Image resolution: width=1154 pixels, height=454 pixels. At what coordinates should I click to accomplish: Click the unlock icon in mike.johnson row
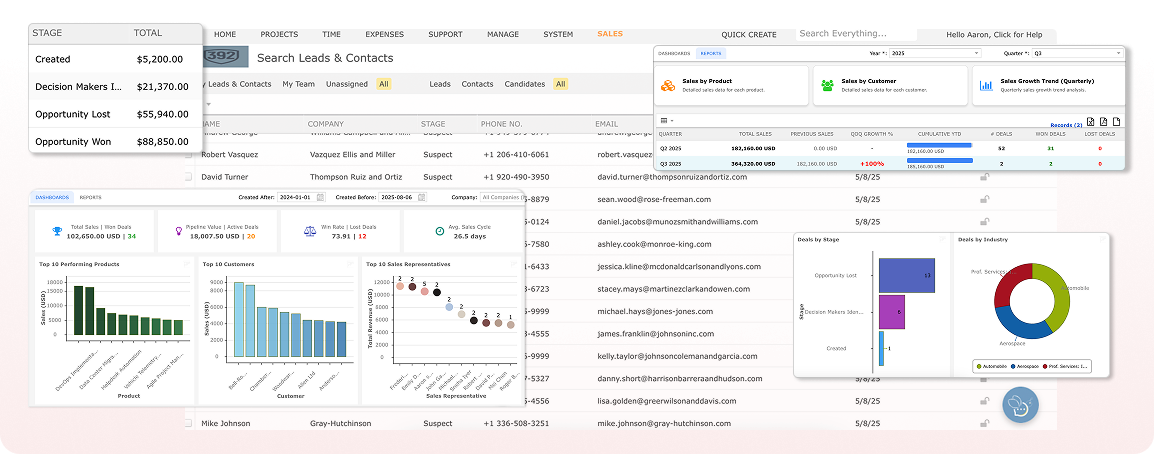pos(984,423)
